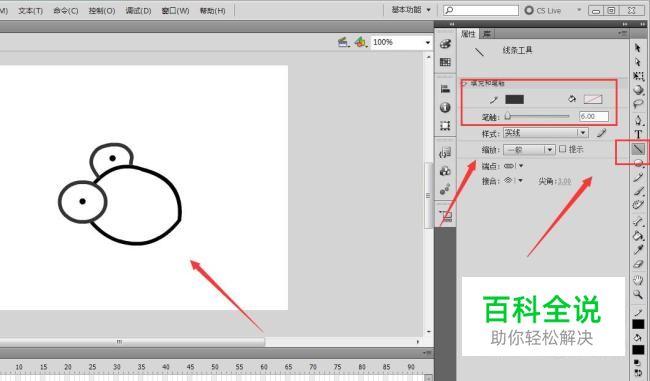Select the Oval shape tool
The height and width of the screenshot is (381, 650).
pyautogui.click(x=638, y=163)
